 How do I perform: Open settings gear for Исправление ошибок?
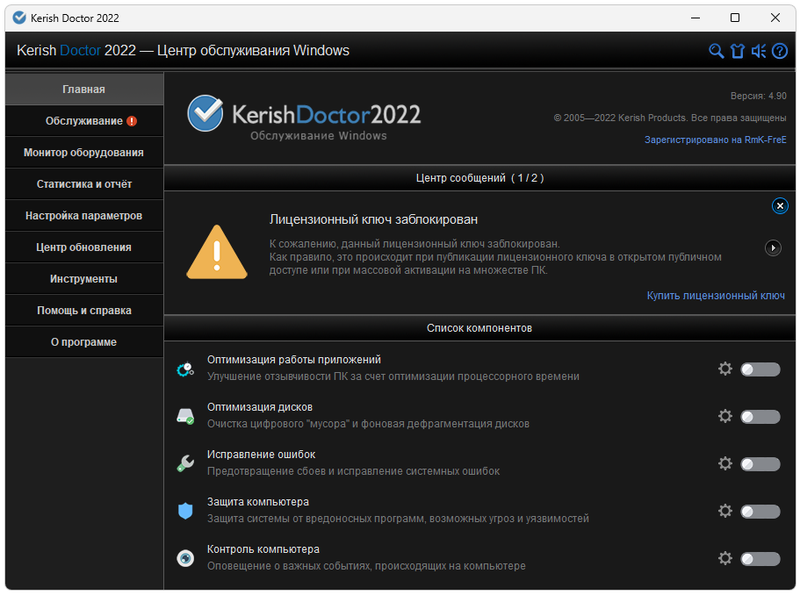click(725, 463)
